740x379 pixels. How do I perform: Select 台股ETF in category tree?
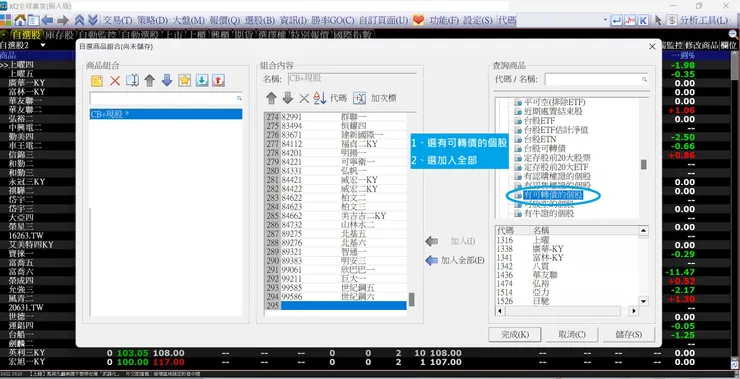[539, 121]
